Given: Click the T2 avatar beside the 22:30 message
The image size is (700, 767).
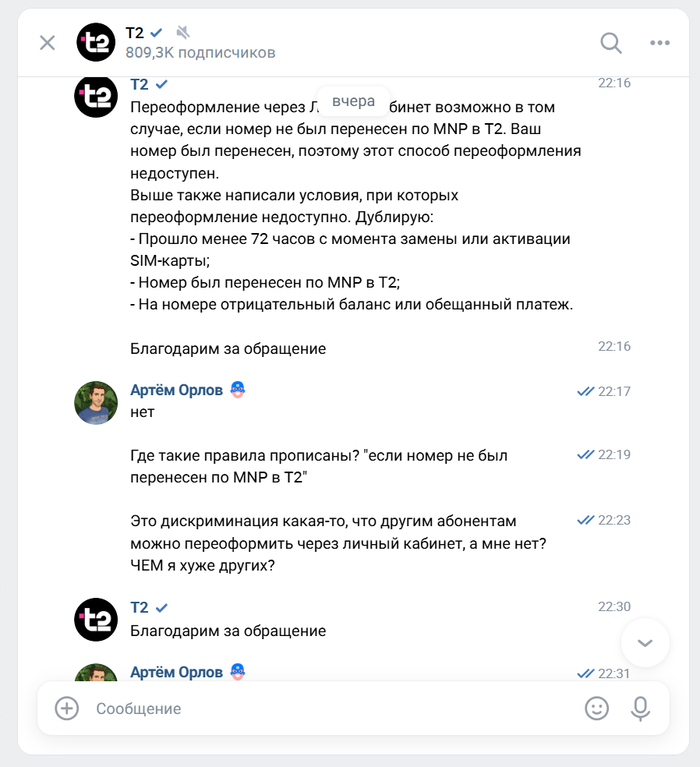Looking at the screenshot, I should tap(97, 619).
